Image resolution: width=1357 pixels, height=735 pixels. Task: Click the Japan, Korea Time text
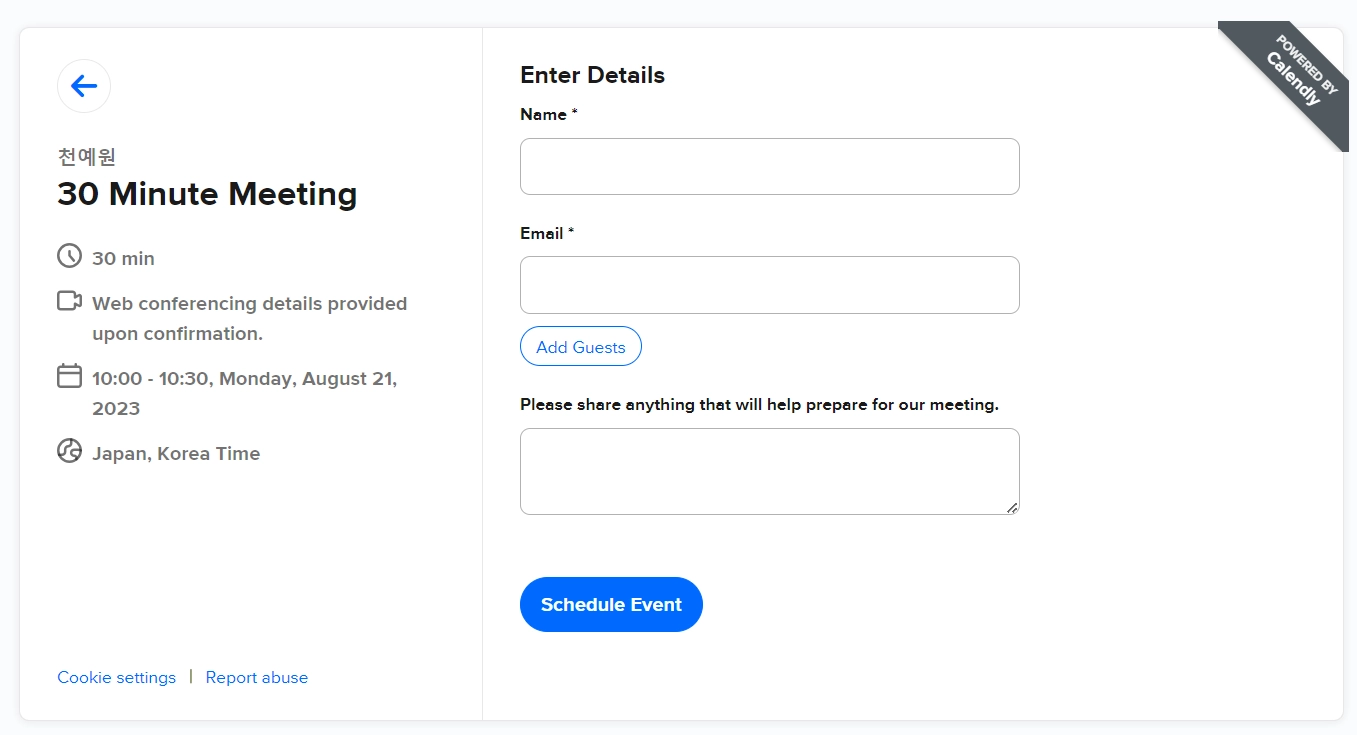pos(176,454)
